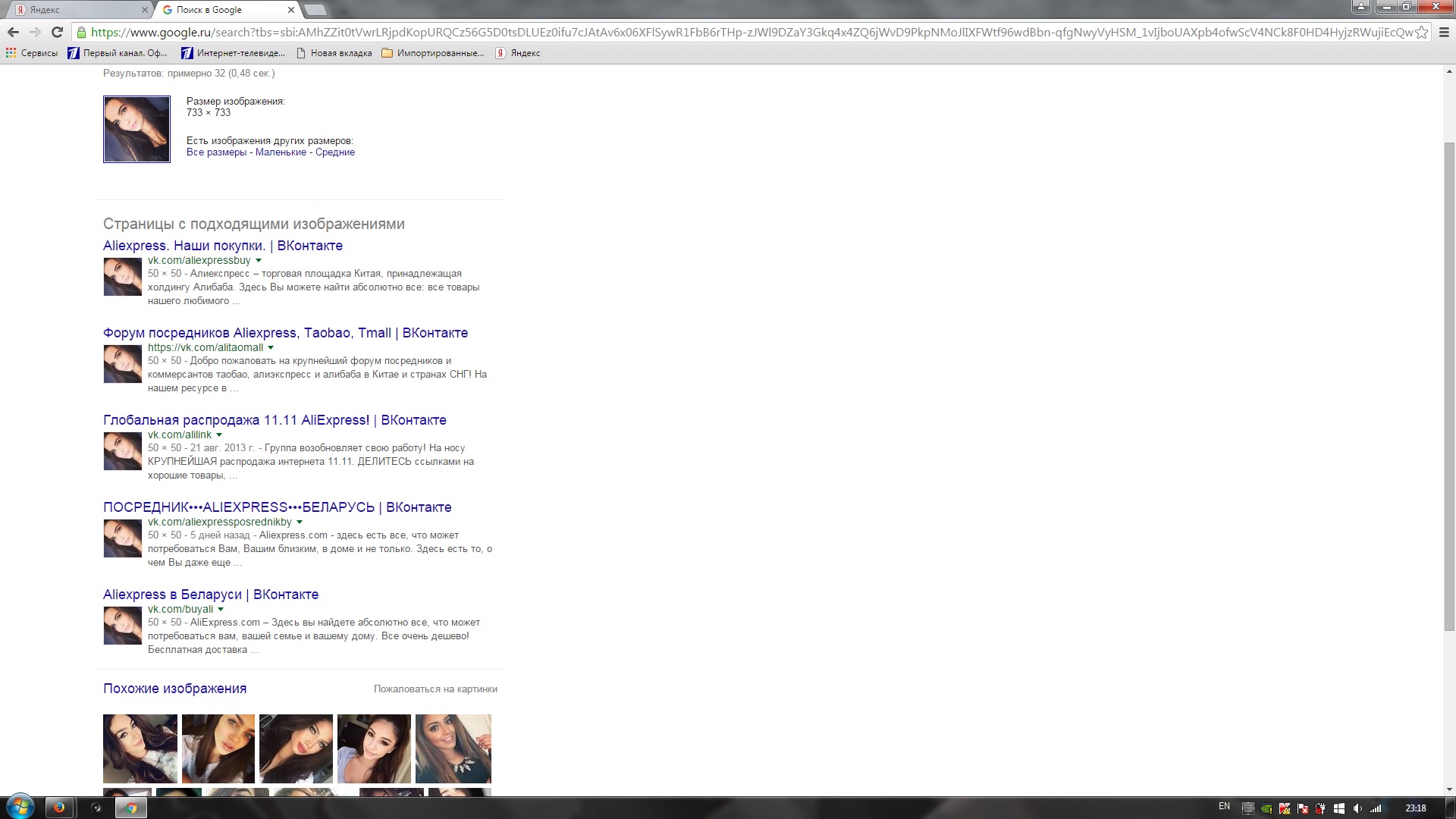This screenshot has width=1456, height=819.
Task: Click the vertical page scrollbar thumb
Action: pyautogui.click(x=1449, y=387)
